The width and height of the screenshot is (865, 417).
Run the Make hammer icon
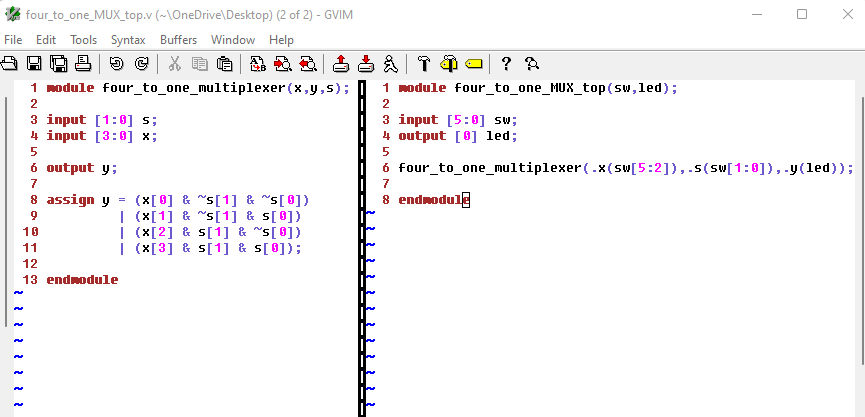pyautogui.click(x=424, y=64)
